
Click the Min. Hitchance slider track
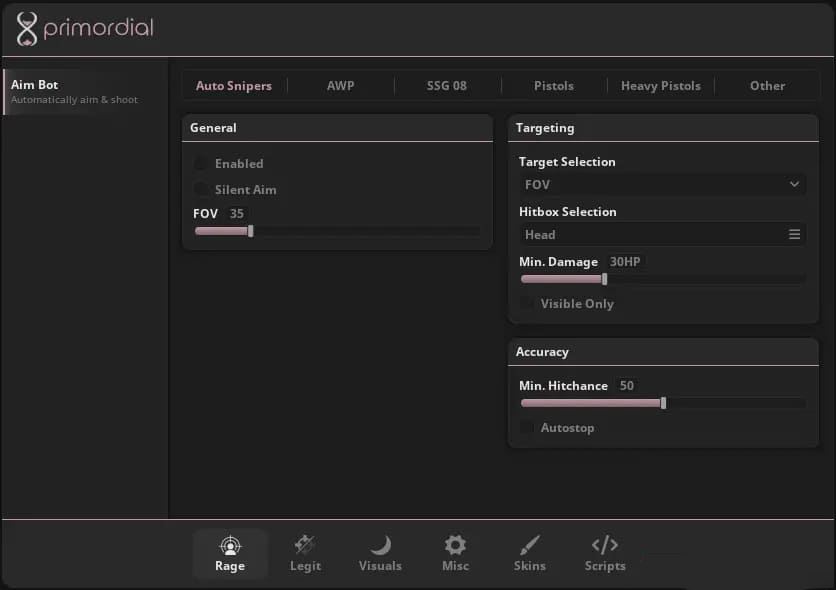click(663, 403)
